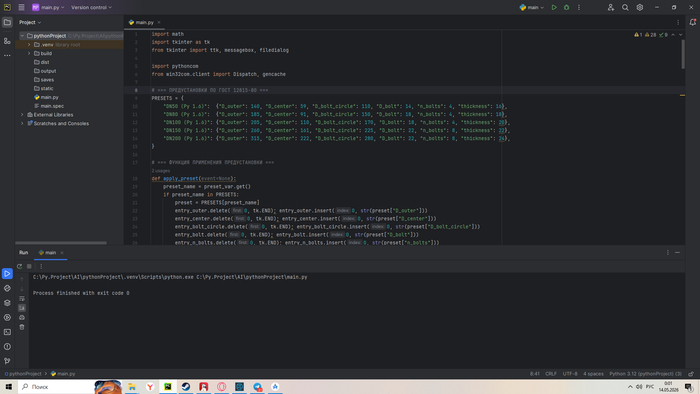Expand the .venv folder
The height and width of the screenshot is (394, 700).
point(29,45)
